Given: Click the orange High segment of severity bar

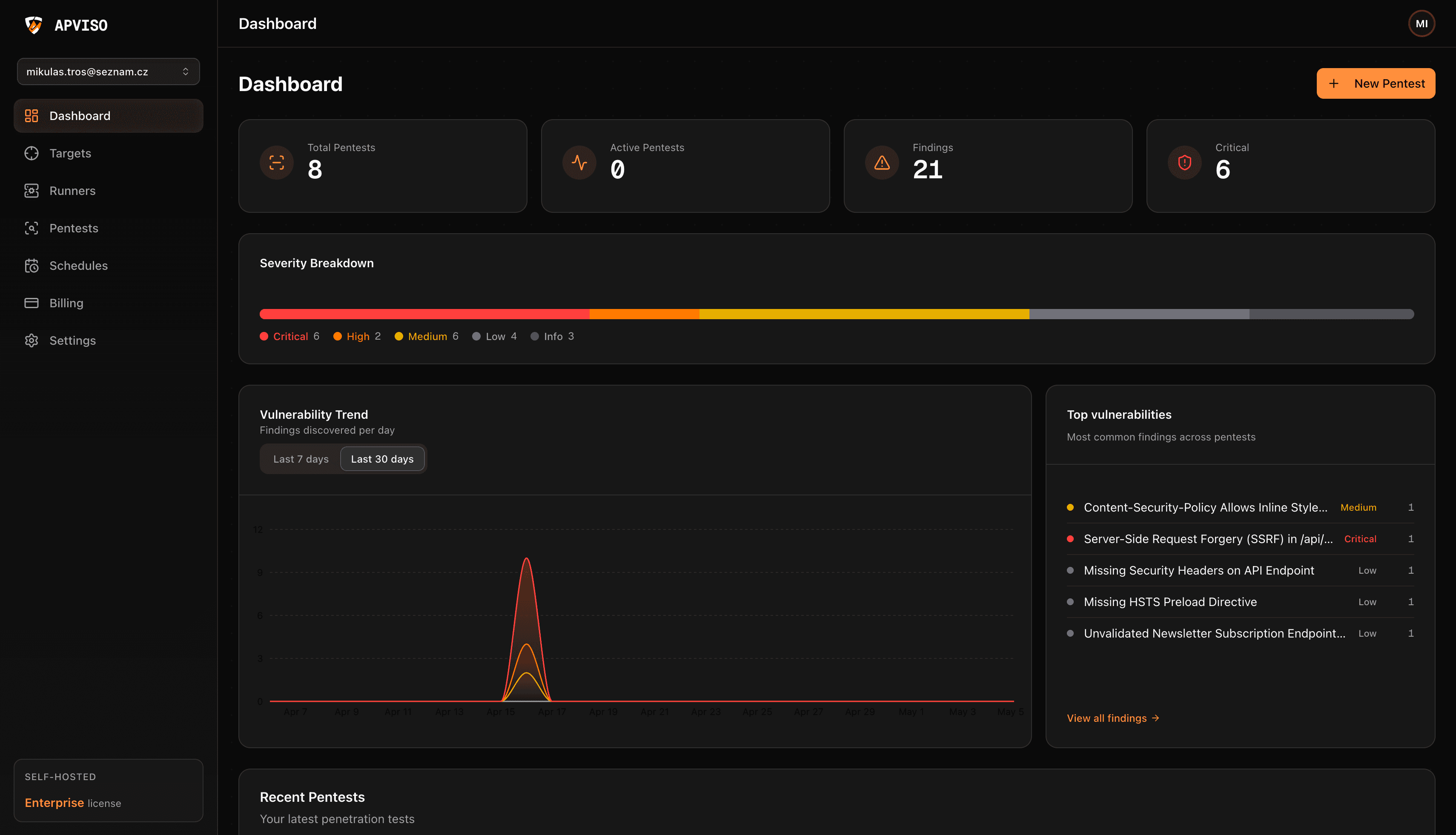Looking at the screenshot, I should pyautogui.click(x=644, y=314).
